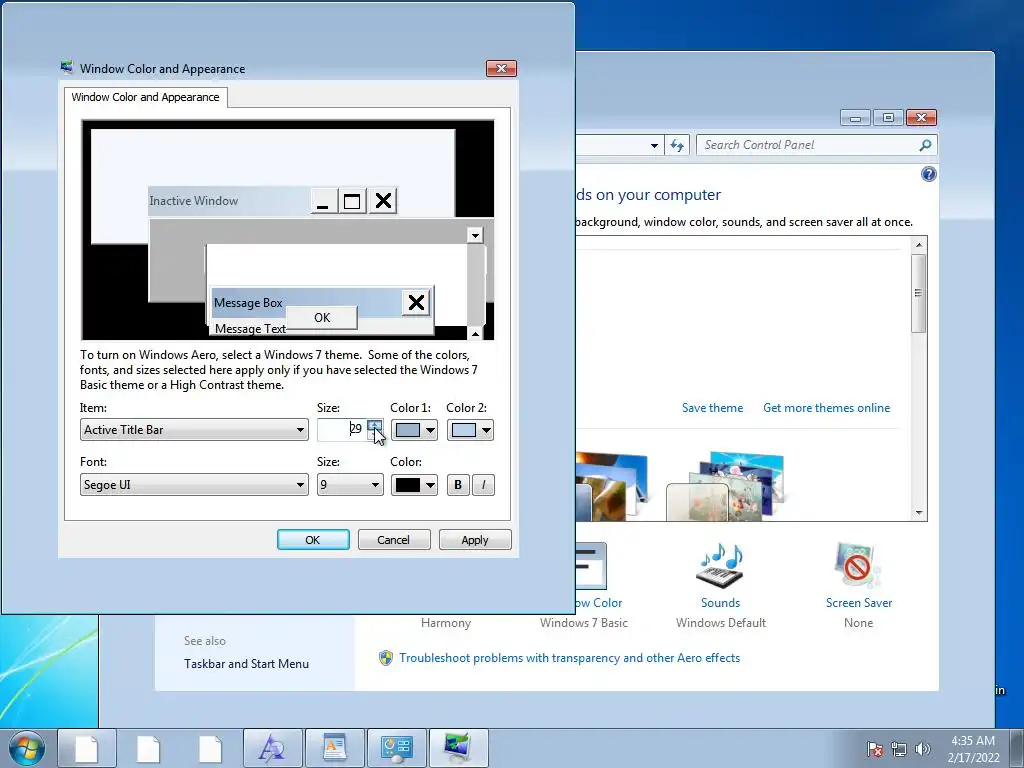Click the volume speaker tray icon
Screen dimensions: 1024x768
(923, 749)
